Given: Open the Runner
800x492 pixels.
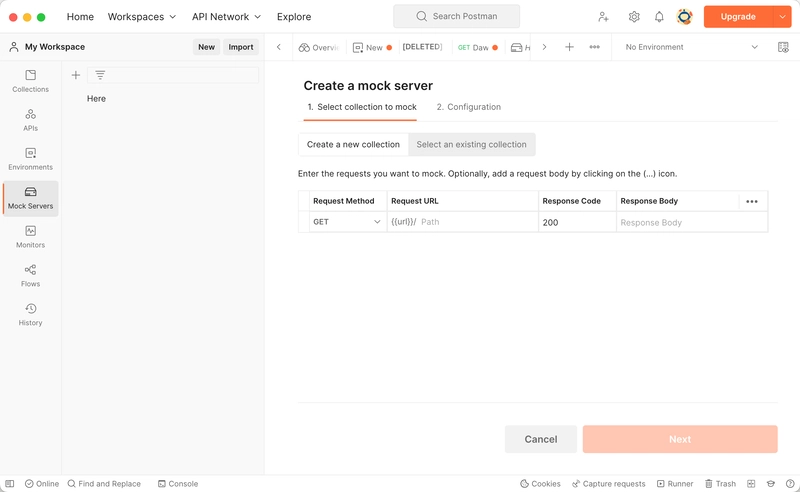Looking at the screenshot, I should click(675, 484).
